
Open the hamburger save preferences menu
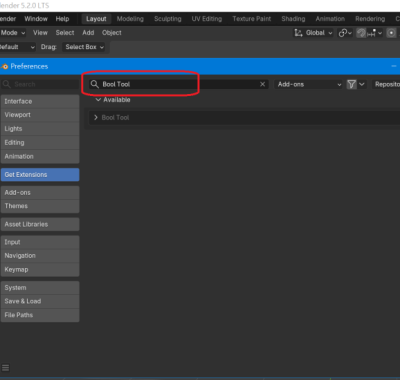pyautogui.click(x=6, y=368)
